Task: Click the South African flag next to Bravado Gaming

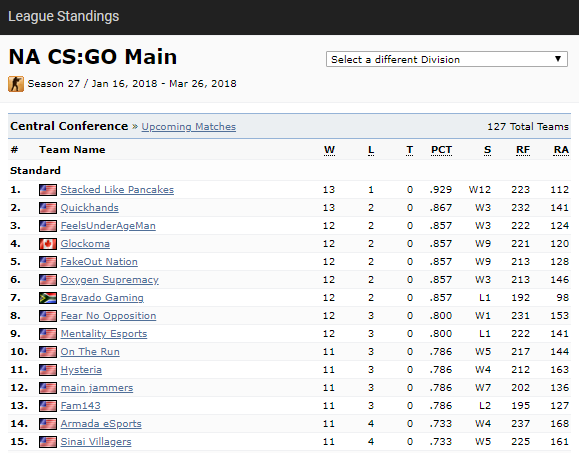Action: [48, 298]
